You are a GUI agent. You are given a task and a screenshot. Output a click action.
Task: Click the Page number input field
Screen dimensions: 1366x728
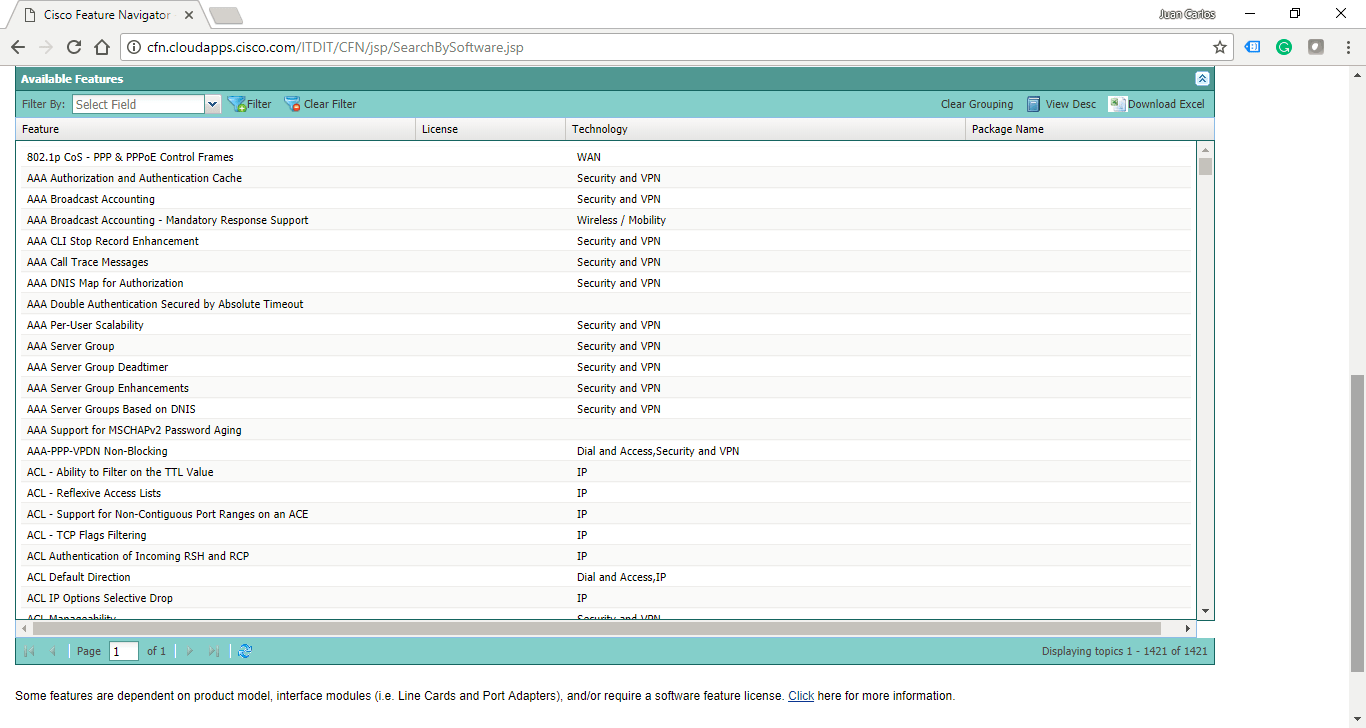[x=123, y=650]
